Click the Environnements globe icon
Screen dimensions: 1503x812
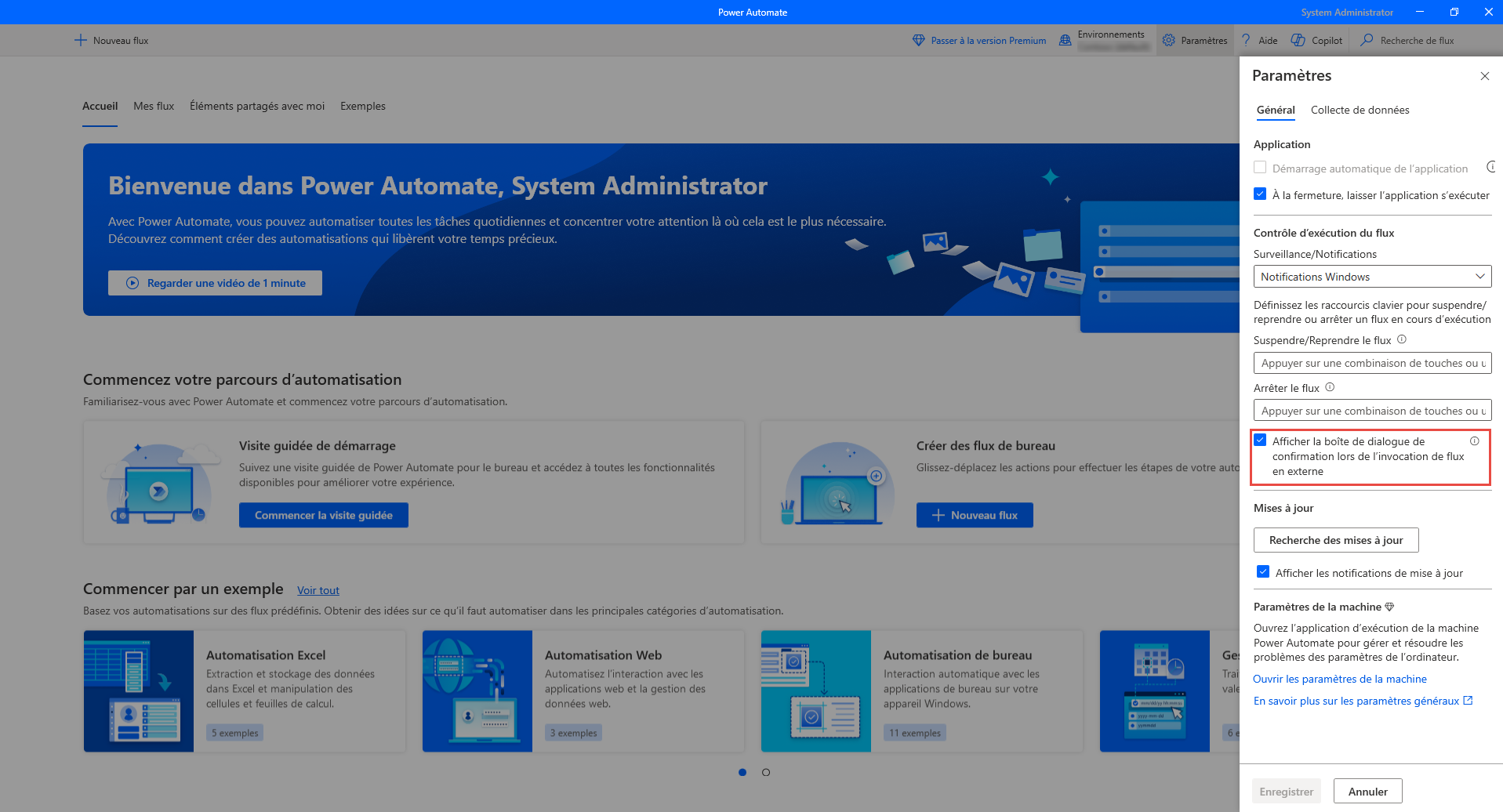point(1065,40)
